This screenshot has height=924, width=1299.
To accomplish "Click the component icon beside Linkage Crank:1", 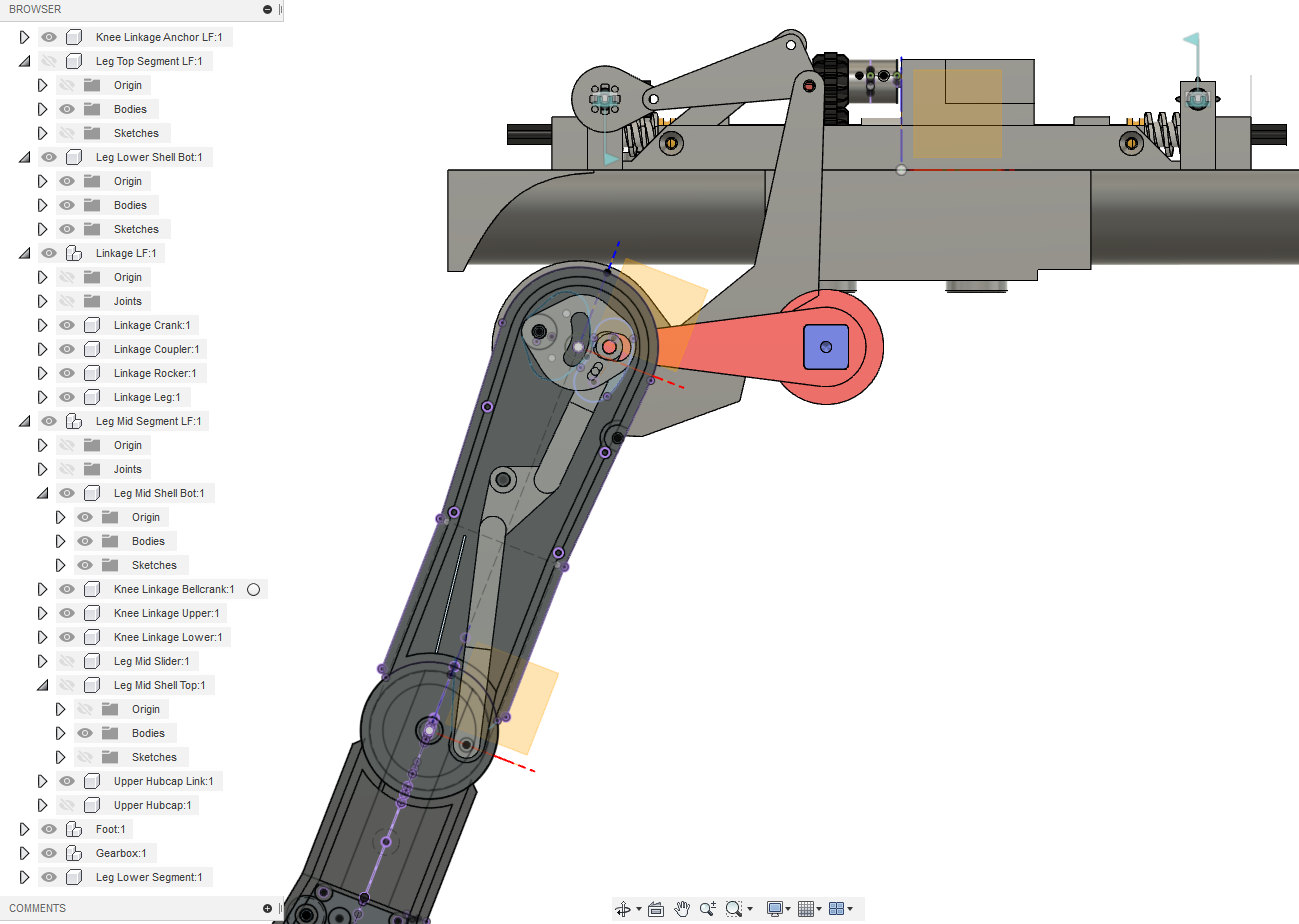I will 92,325.
